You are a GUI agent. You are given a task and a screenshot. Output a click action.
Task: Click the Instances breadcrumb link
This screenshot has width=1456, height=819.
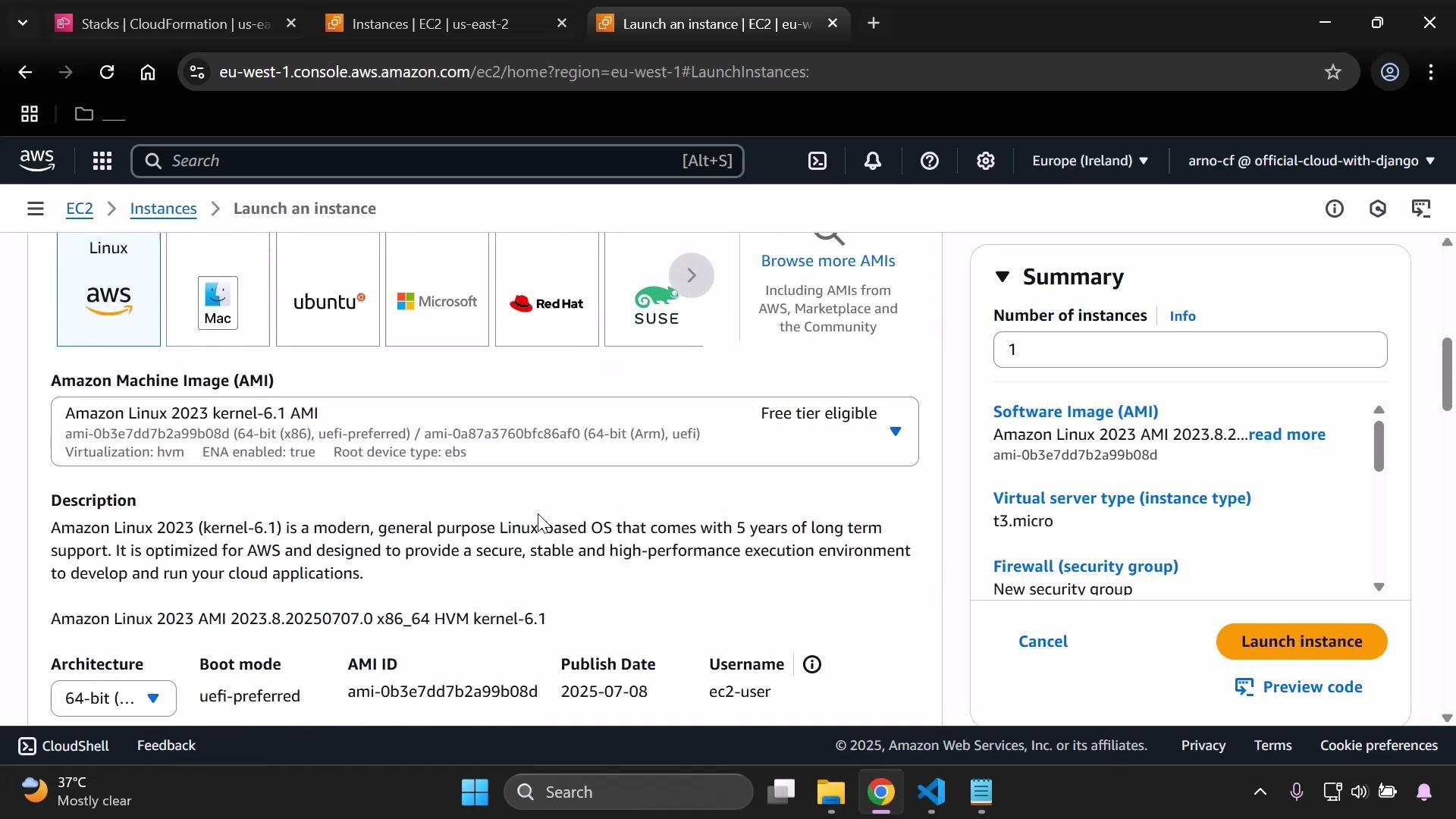point(163,209)
